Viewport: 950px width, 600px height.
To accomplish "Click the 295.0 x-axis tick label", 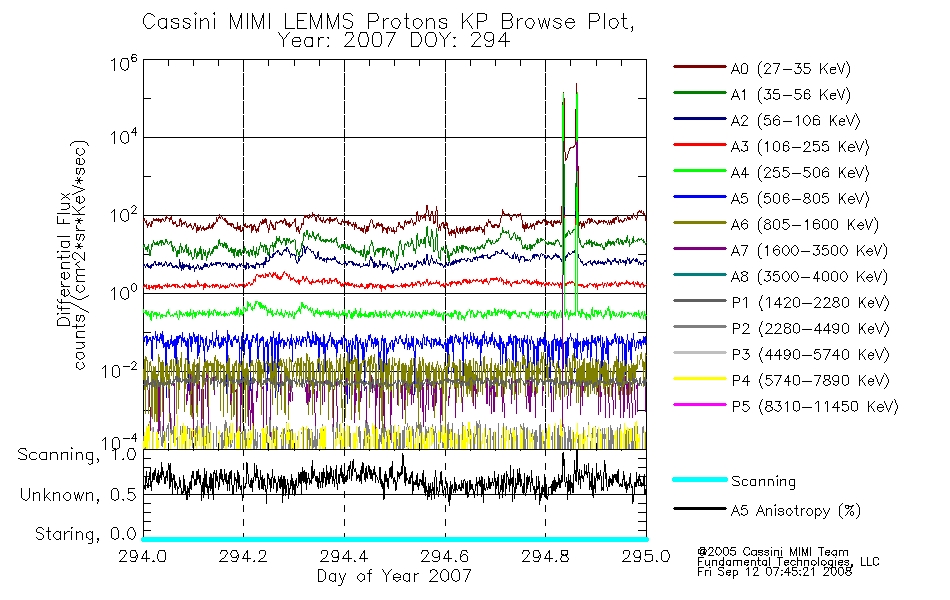I will 646,556.
